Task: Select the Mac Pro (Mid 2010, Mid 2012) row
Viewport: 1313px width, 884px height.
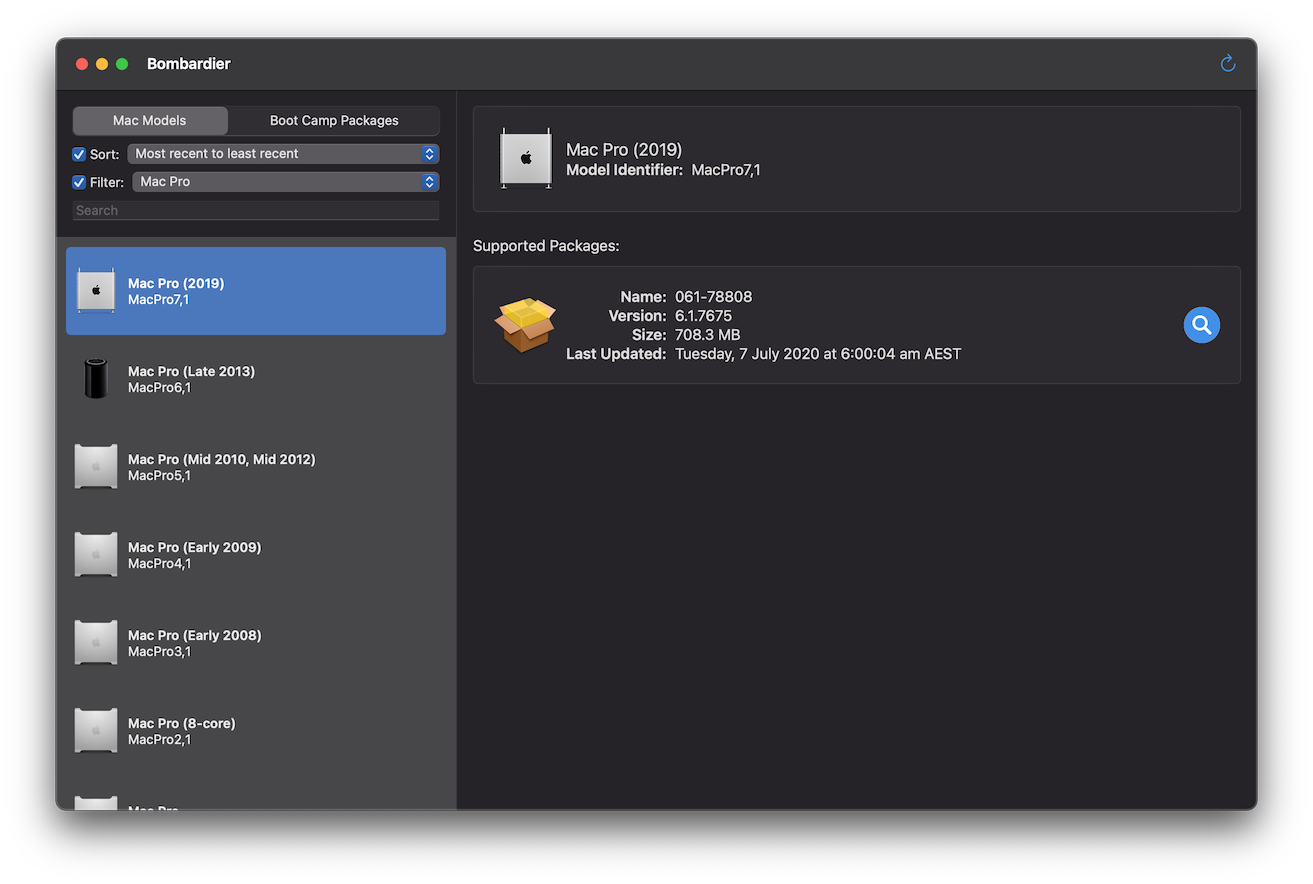Action: pyautogui.click(x=256, y=467)
